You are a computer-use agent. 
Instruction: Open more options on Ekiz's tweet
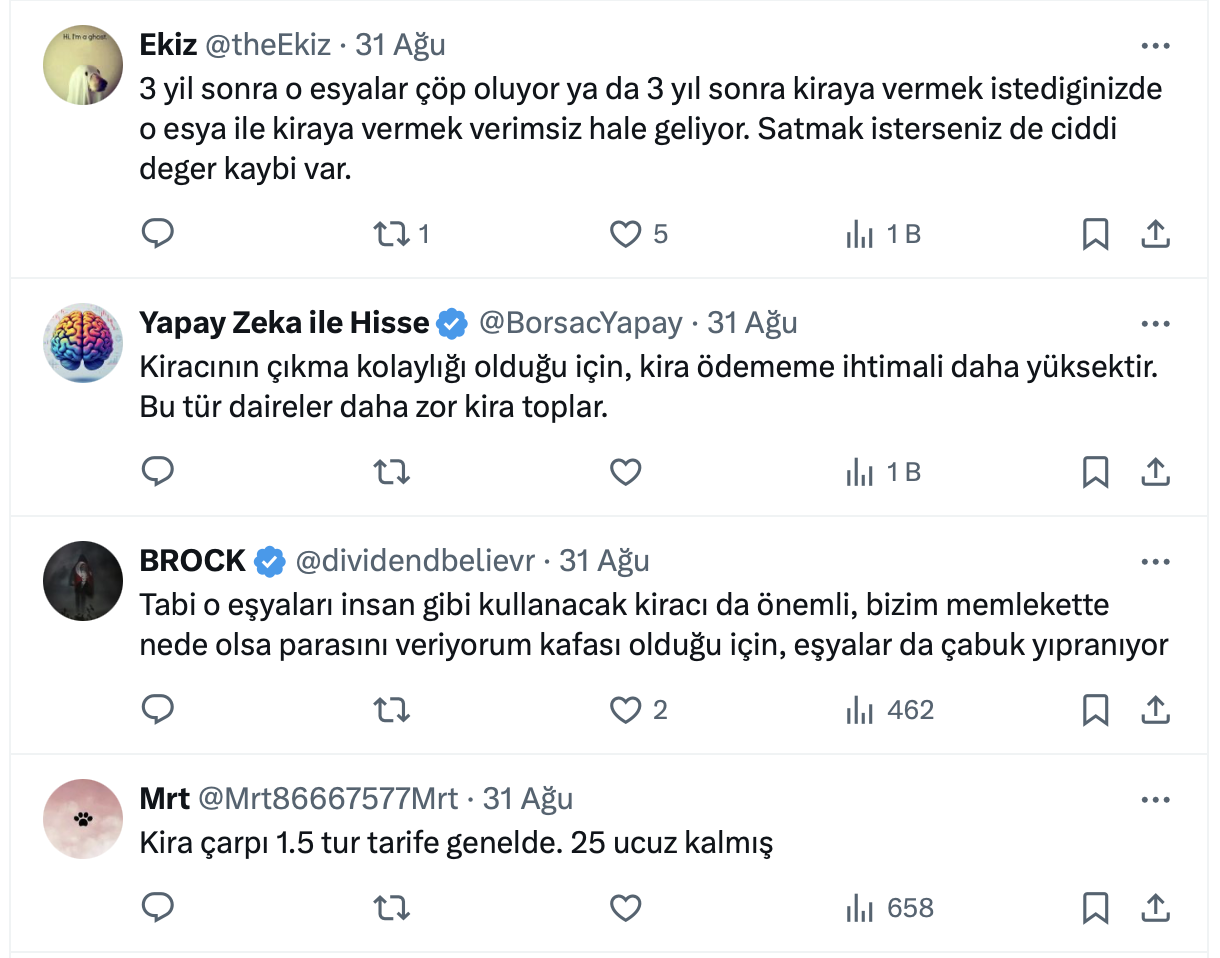1155,46
